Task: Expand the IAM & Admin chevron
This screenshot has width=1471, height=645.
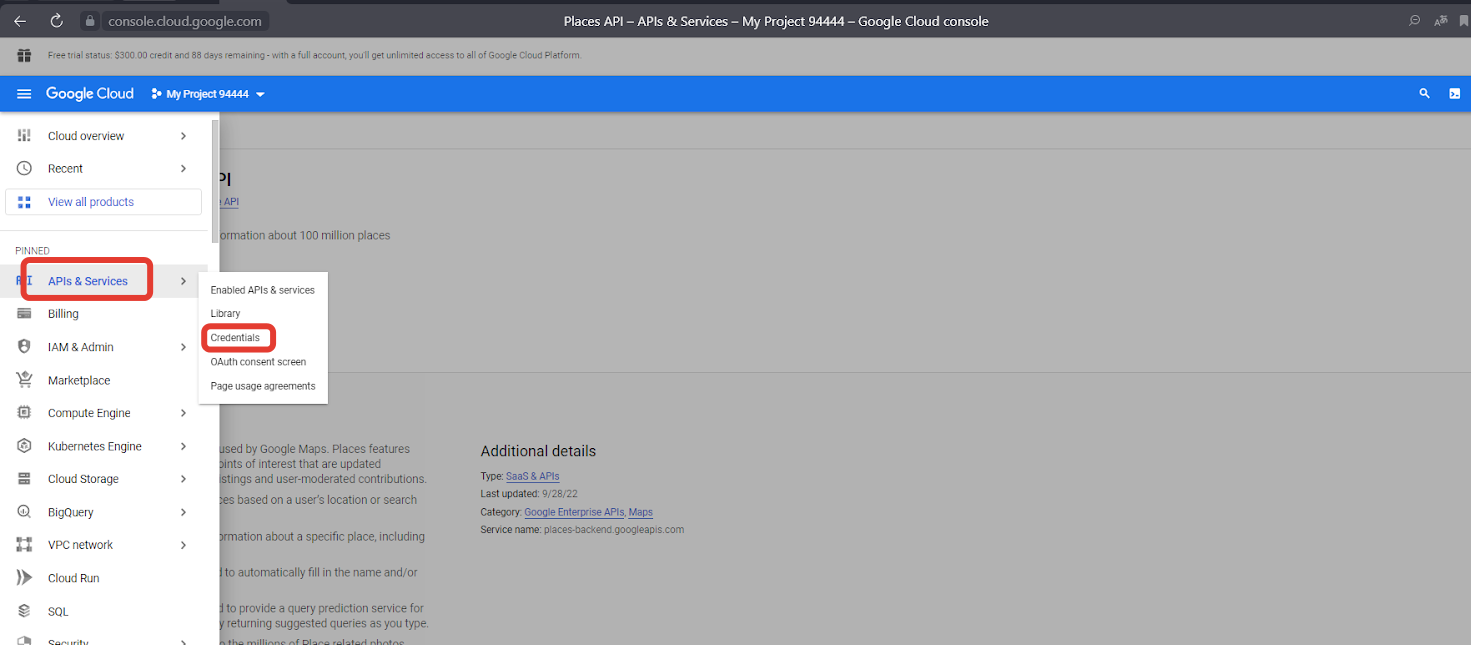Action: click(x=183, y=347)
